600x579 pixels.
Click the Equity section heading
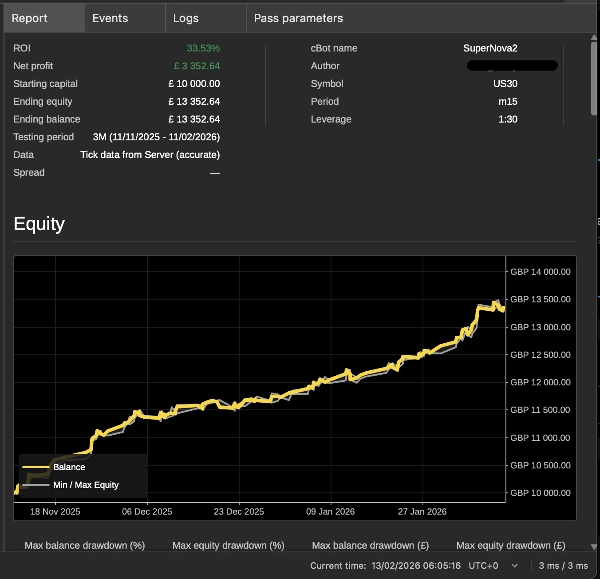pos(39,224)
